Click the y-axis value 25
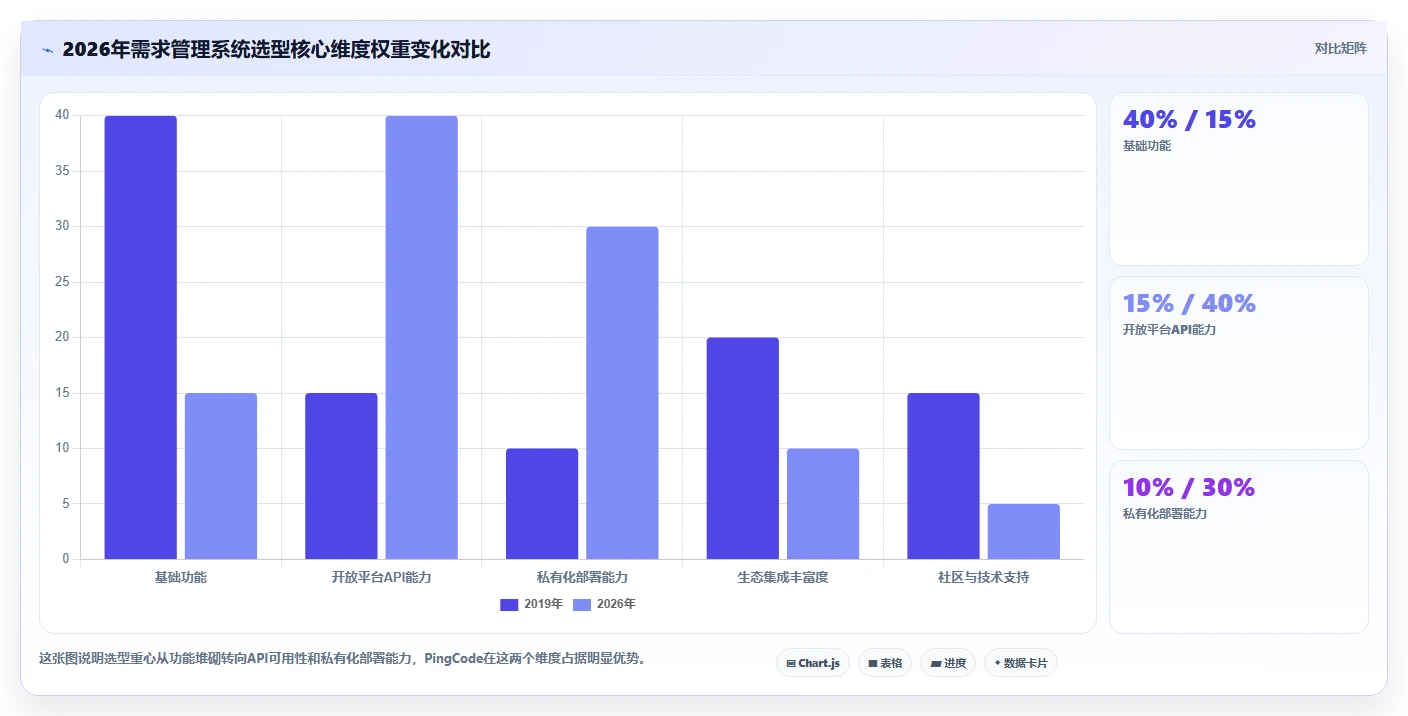The image size is (1408, 716). [62, 282]
